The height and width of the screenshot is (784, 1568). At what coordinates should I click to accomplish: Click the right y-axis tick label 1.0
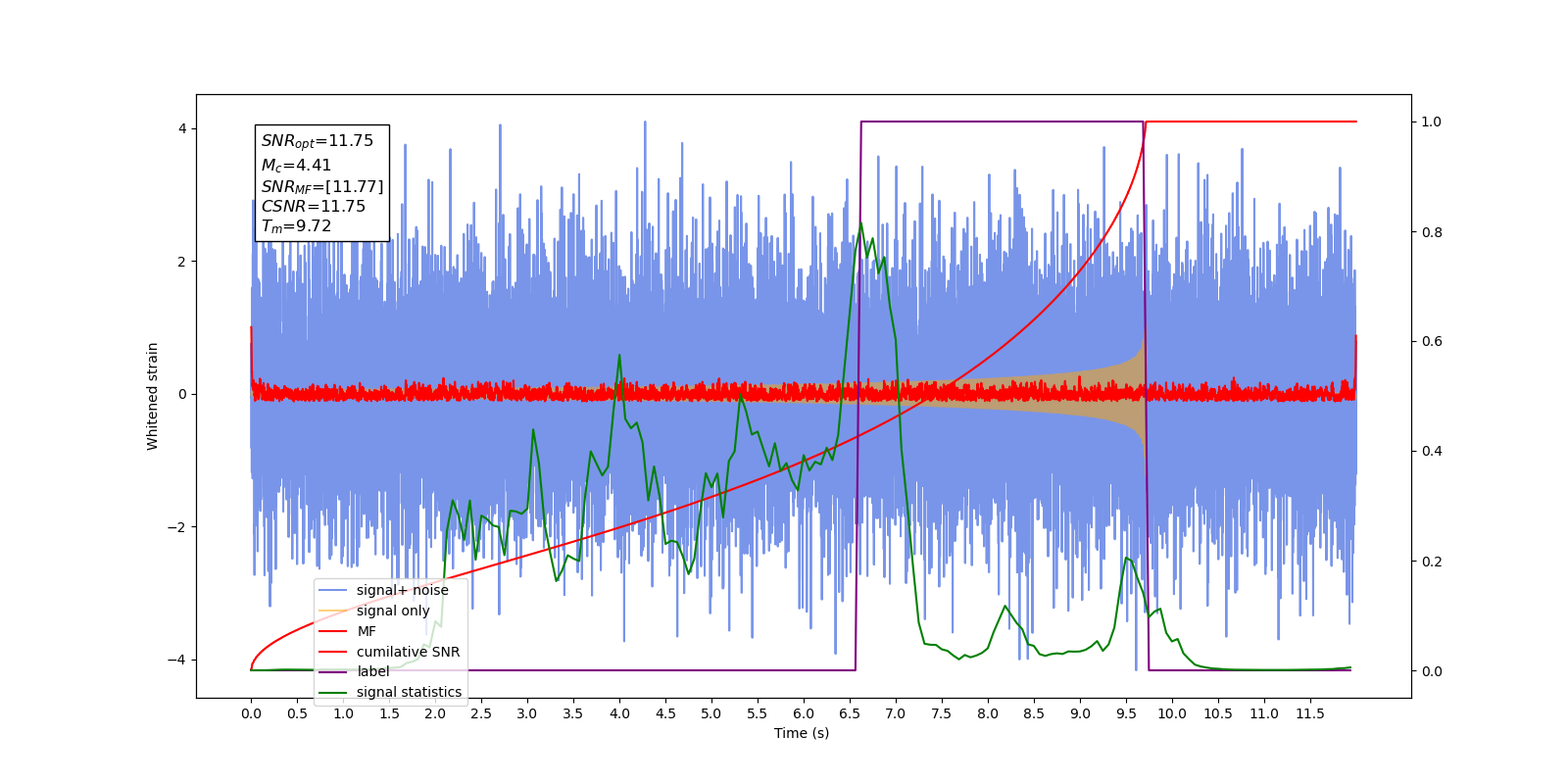(x=1432, y=122)
